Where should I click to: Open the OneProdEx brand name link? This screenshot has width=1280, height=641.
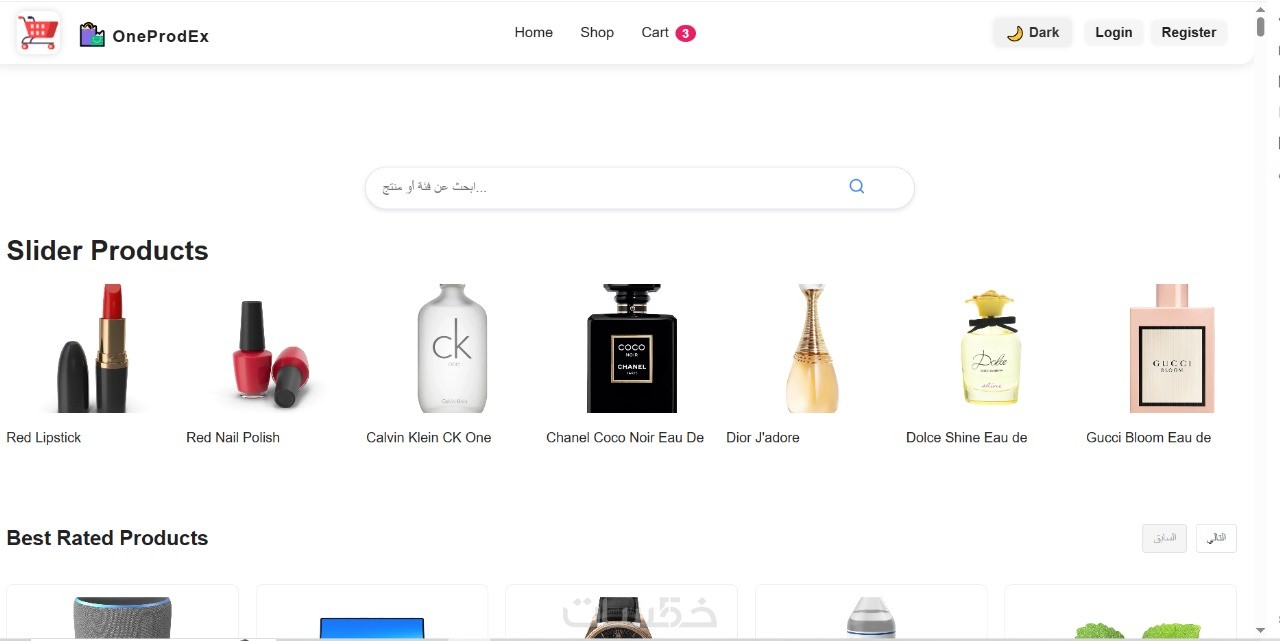coord(160,36)
